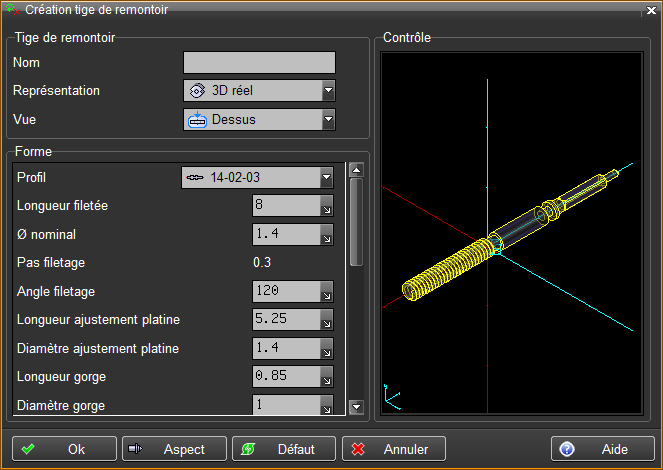This screenshot has height=470, width=663.
Task: Click arrow button beside Longueur ajustement platine
Action: [327, 320]
